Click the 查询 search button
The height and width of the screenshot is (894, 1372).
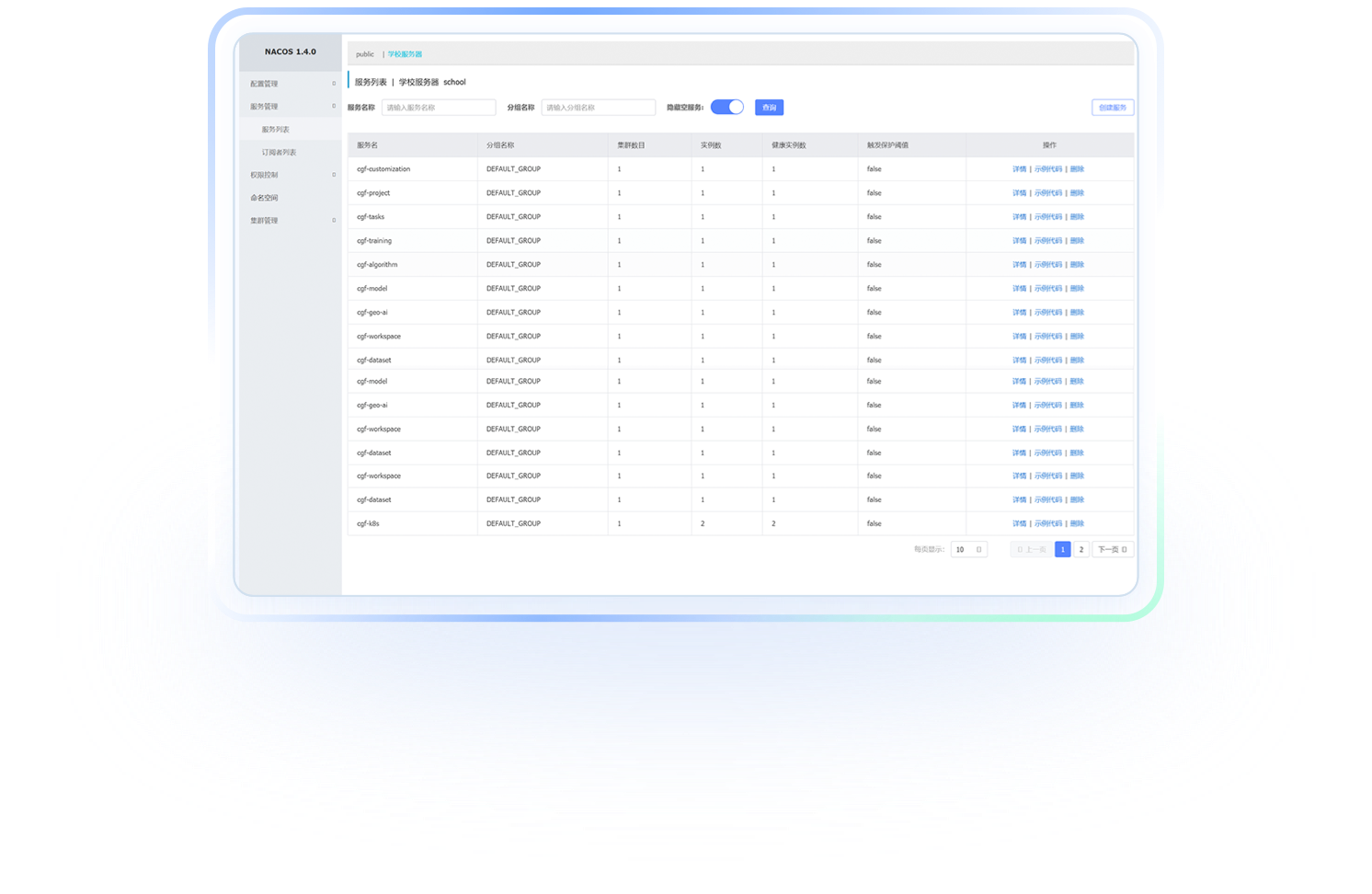[769, 108]
